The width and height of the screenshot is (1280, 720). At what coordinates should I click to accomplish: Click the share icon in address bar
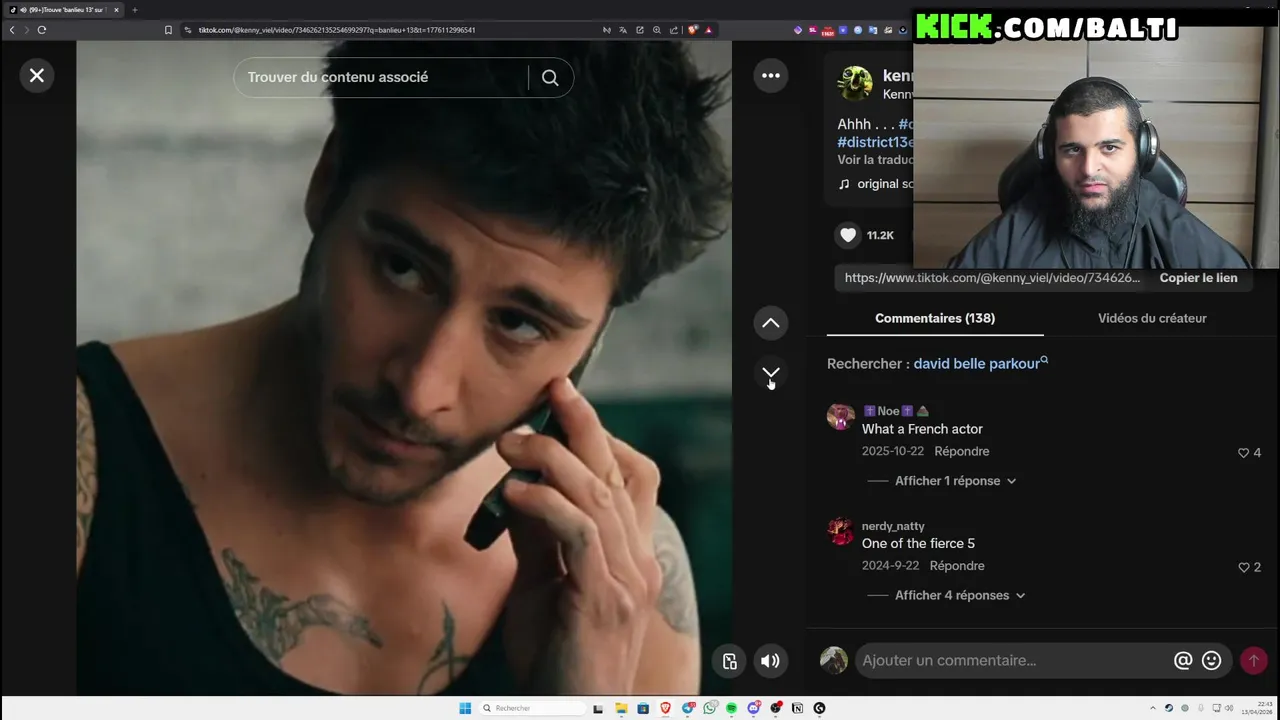673,30
